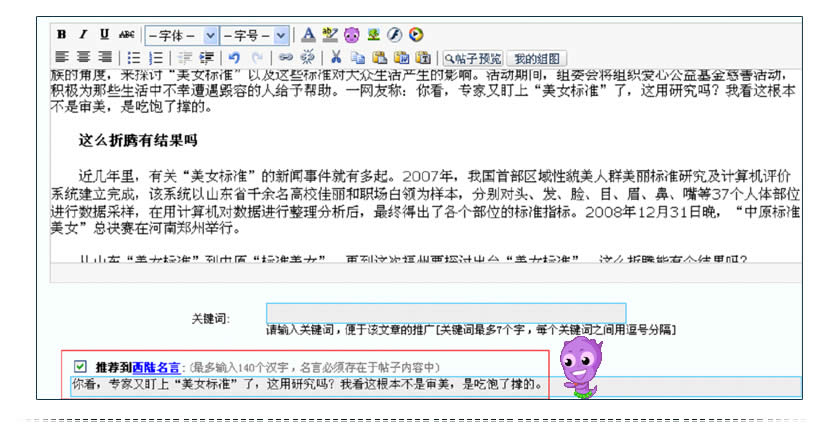Open 我的组图 gallery button
The width and height of the screenshot is (814, 438).
pos(537,59)
